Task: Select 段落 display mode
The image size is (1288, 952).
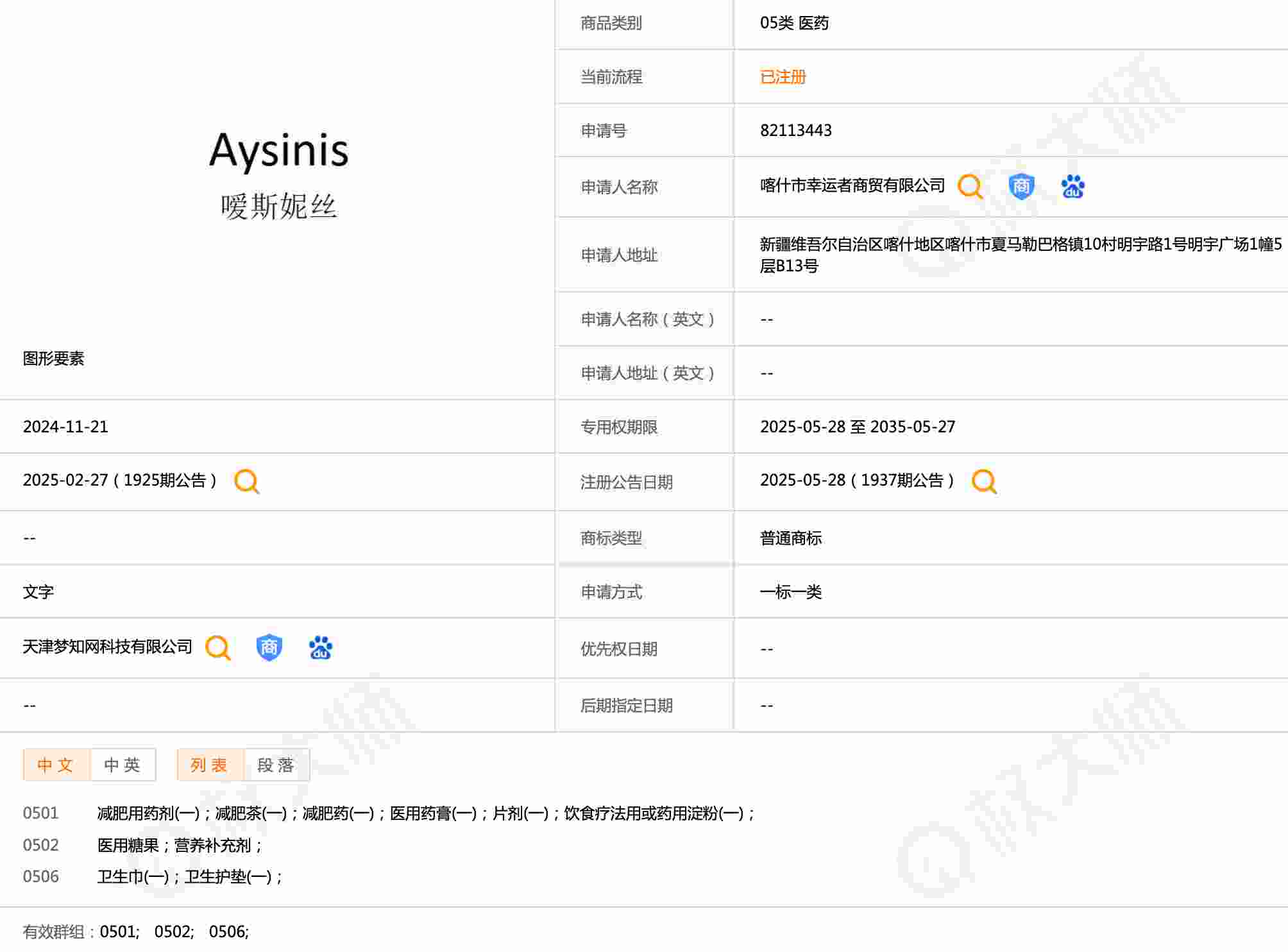Action: pyautogui.click(x=276, y=765)
